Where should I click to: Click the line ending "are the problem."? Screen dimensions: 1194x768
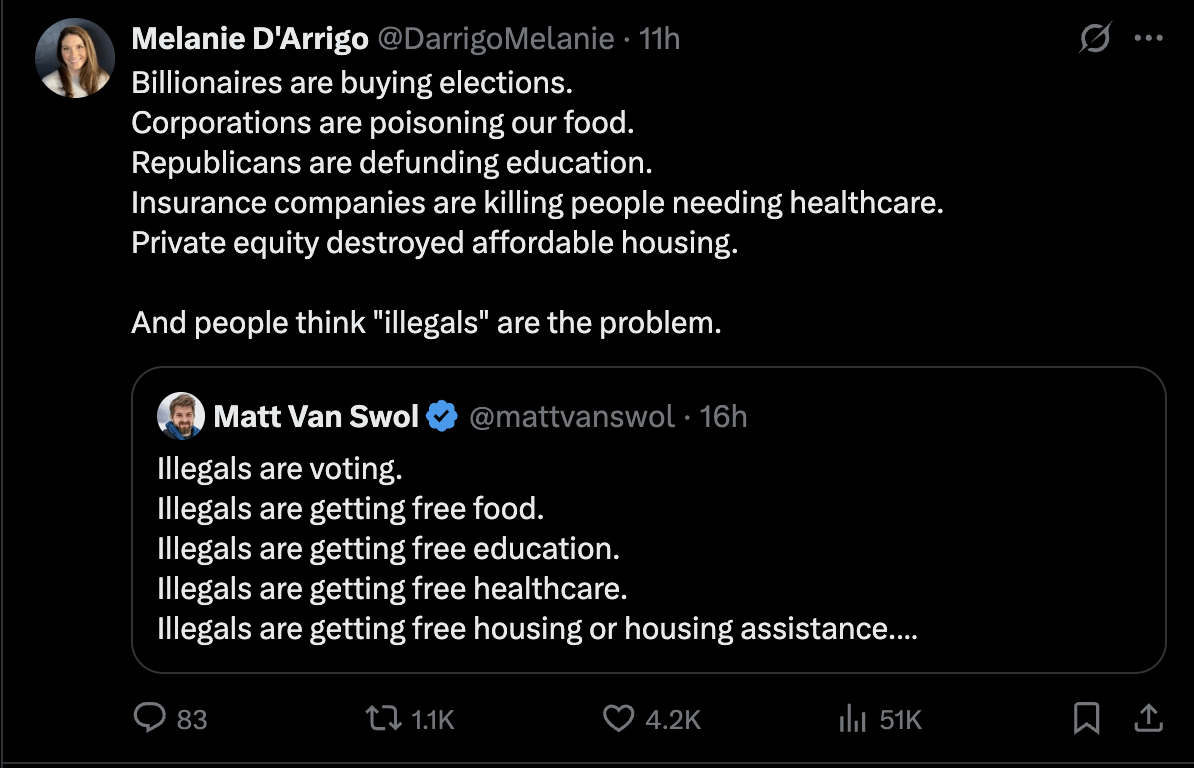(x=426, y=323)
